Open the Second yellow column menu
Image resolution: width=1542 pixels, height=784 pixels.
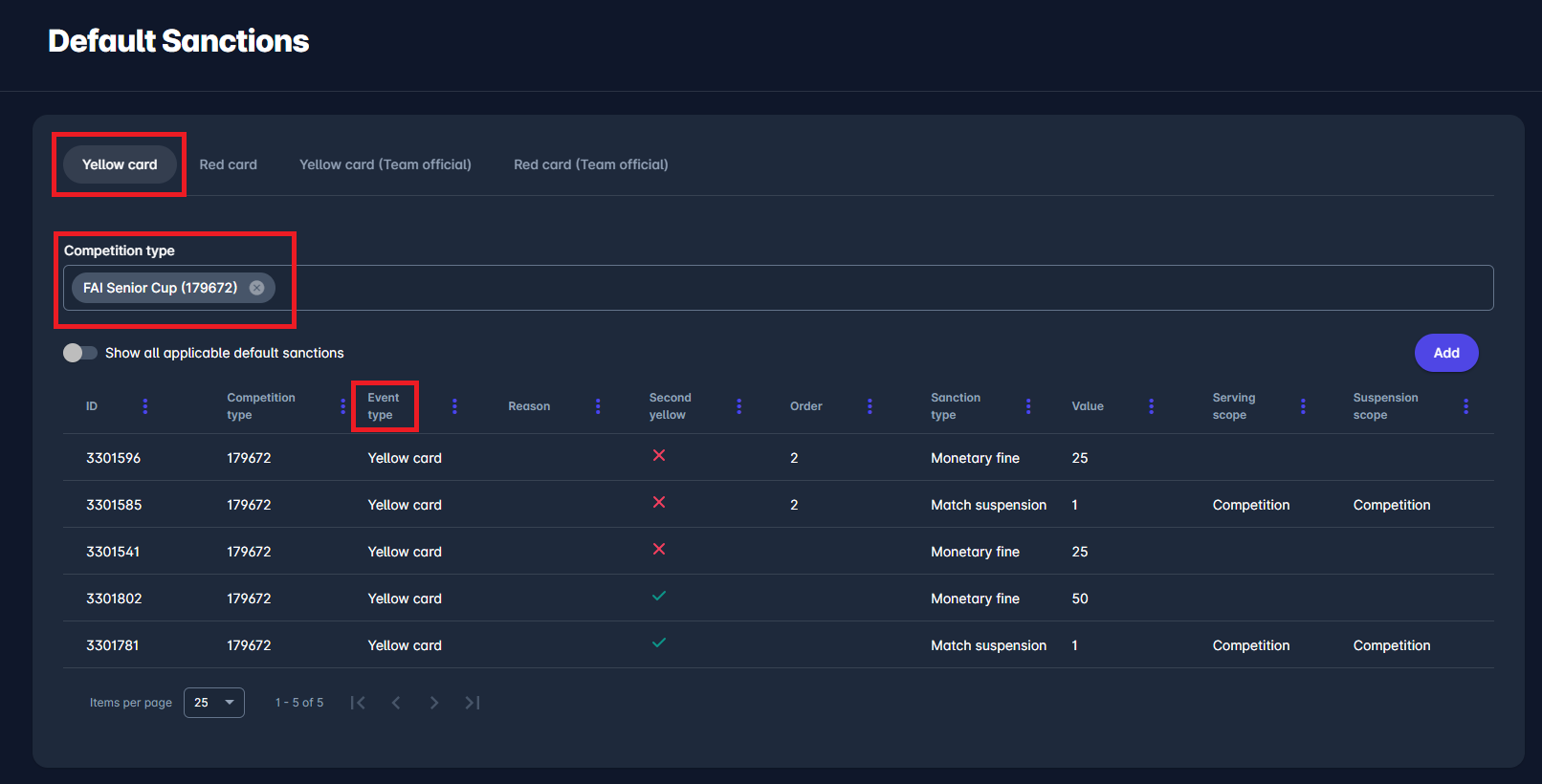pyautogui.click(x=738, y=406)
